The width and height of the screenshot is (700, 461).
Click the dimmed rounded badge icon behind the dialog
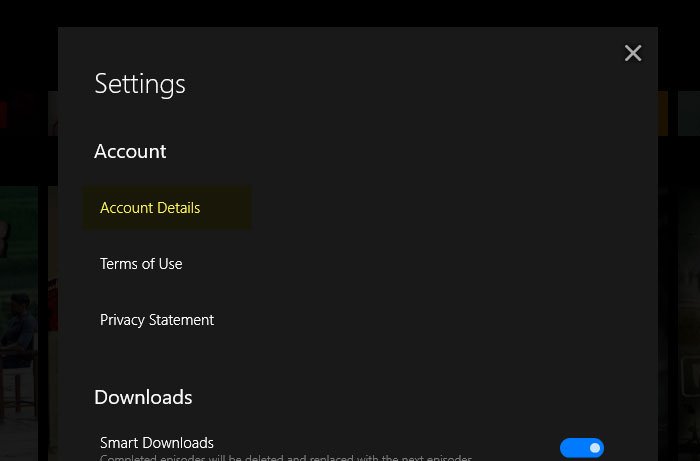click(x=691, y=377)
